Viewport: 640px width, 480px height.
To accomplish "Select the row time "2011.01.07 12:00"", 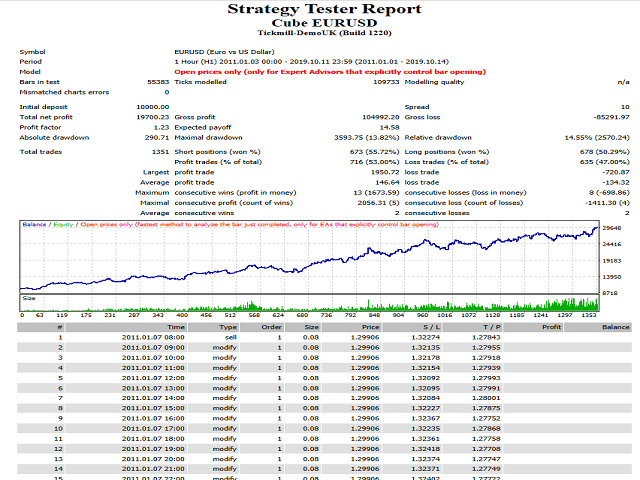I will (x=153, y=378).
